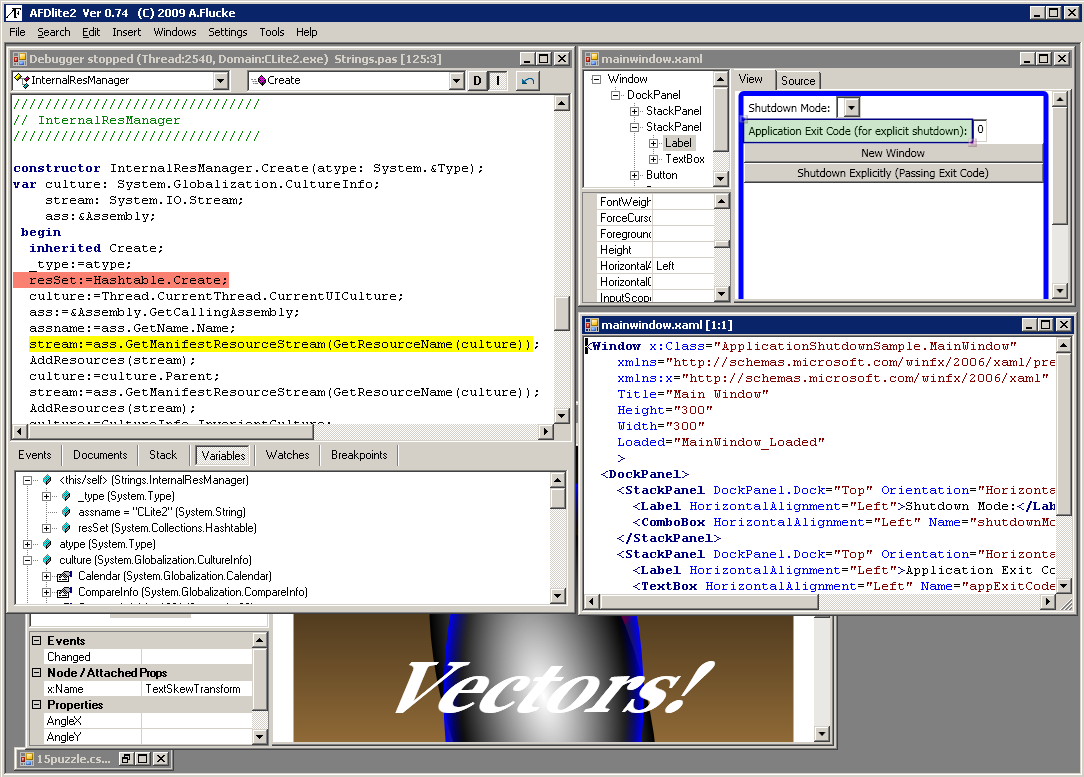Open the Create method dropdown
This screenshot has width=1084, height=777.
(456, 81)
